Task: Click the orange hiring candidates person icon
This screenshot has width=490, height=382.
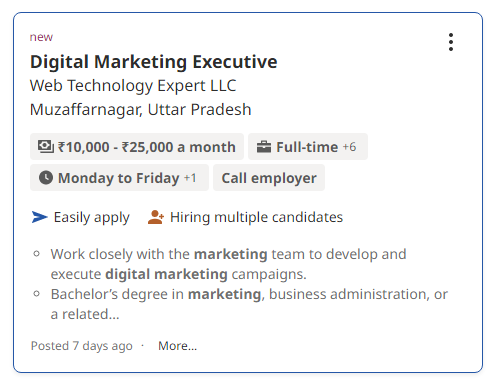Action: pos(156,217)
